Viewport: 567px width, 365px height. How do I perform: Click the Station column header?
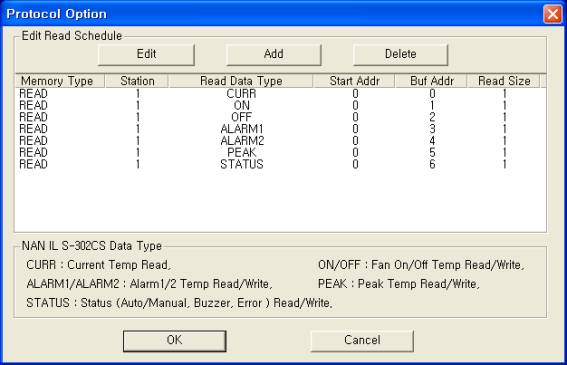(137, 81)
